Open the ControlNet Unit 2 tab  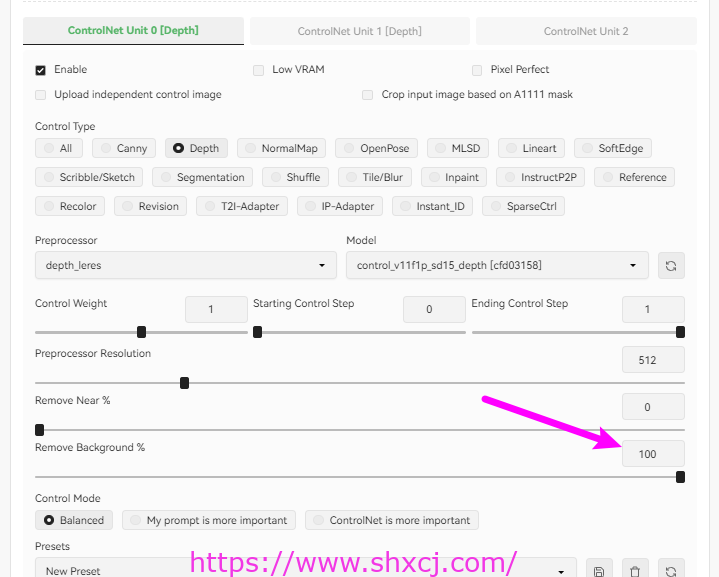tap(586, 31)
